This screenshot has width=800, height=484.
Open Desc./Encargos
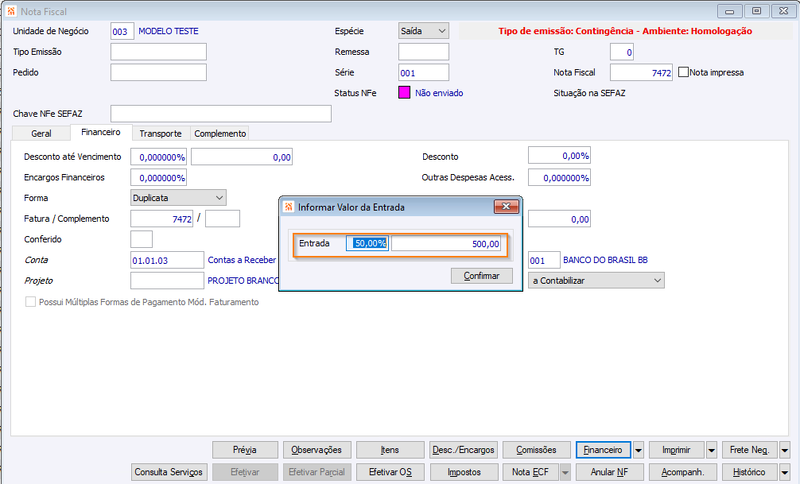463,450
